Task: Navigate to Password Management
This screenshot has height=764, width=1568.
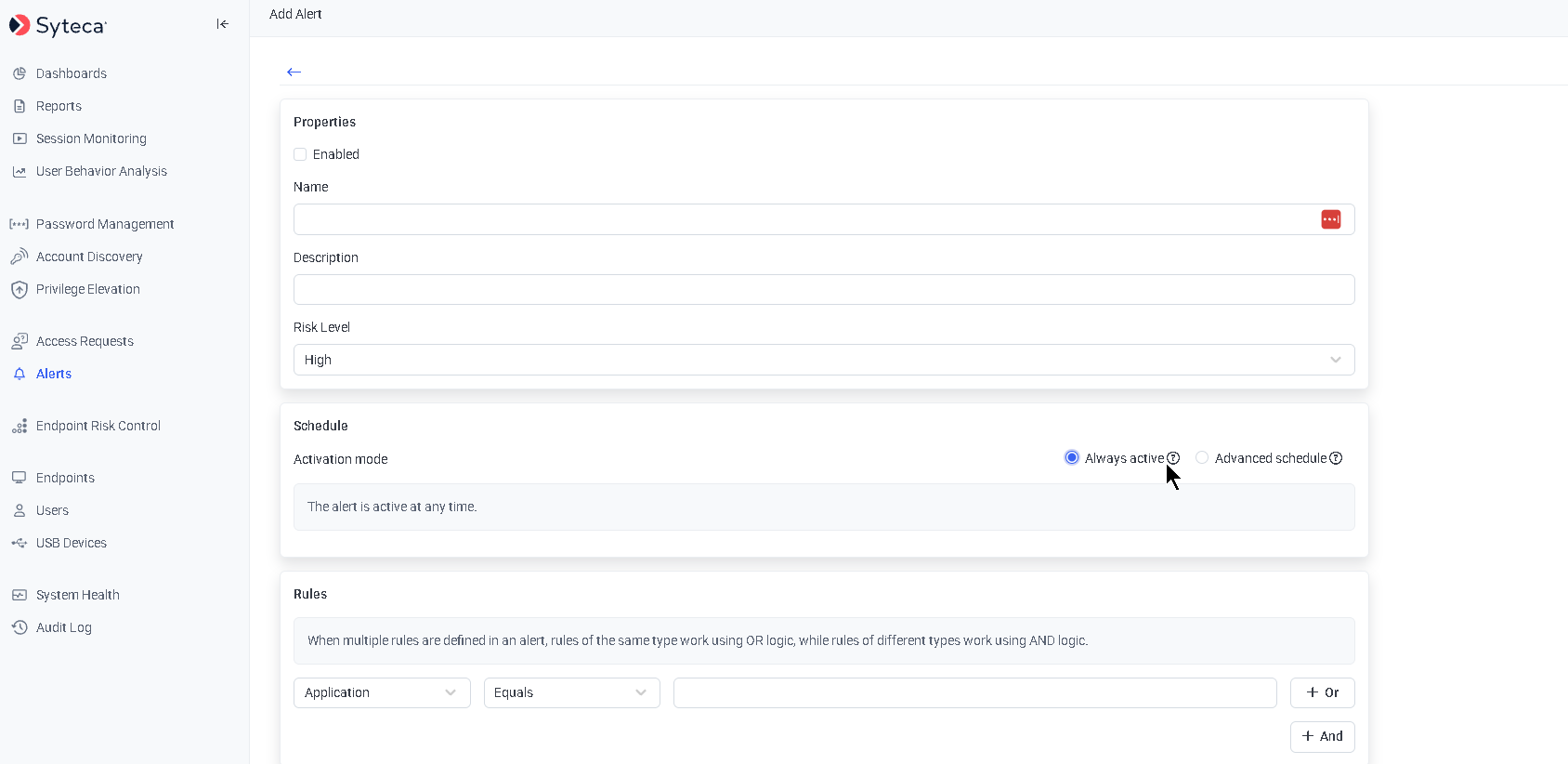Action: [105, 224]
